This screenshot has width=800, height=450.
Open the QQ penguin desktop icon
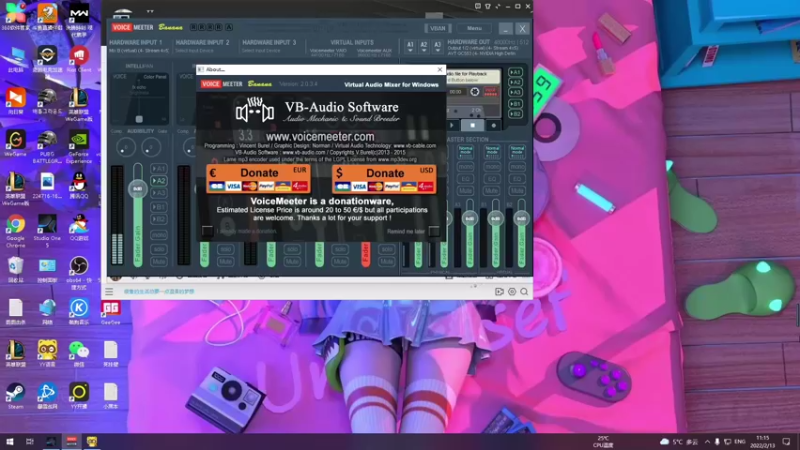click(x=79, y=186)
